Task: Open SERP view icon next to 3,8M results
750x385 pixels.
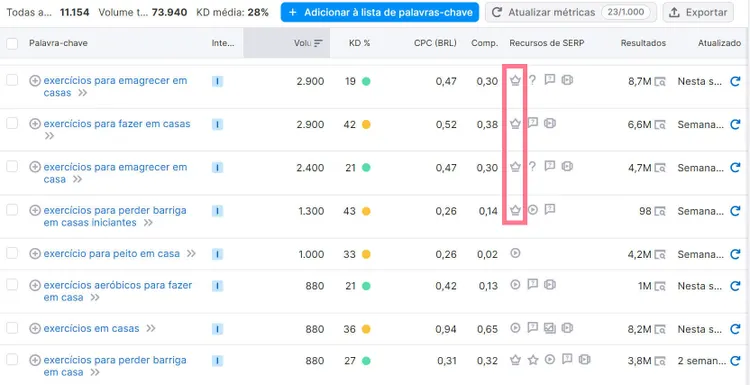Action: point(660,361)
